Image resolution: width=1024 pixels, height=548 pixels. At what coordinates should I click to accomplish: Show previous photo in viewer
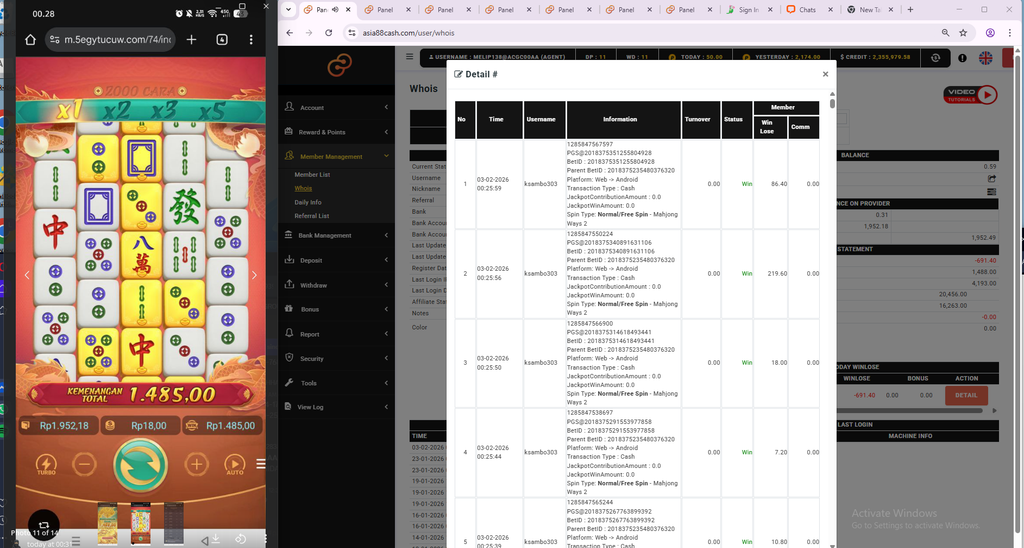click(x=27, y=275)
